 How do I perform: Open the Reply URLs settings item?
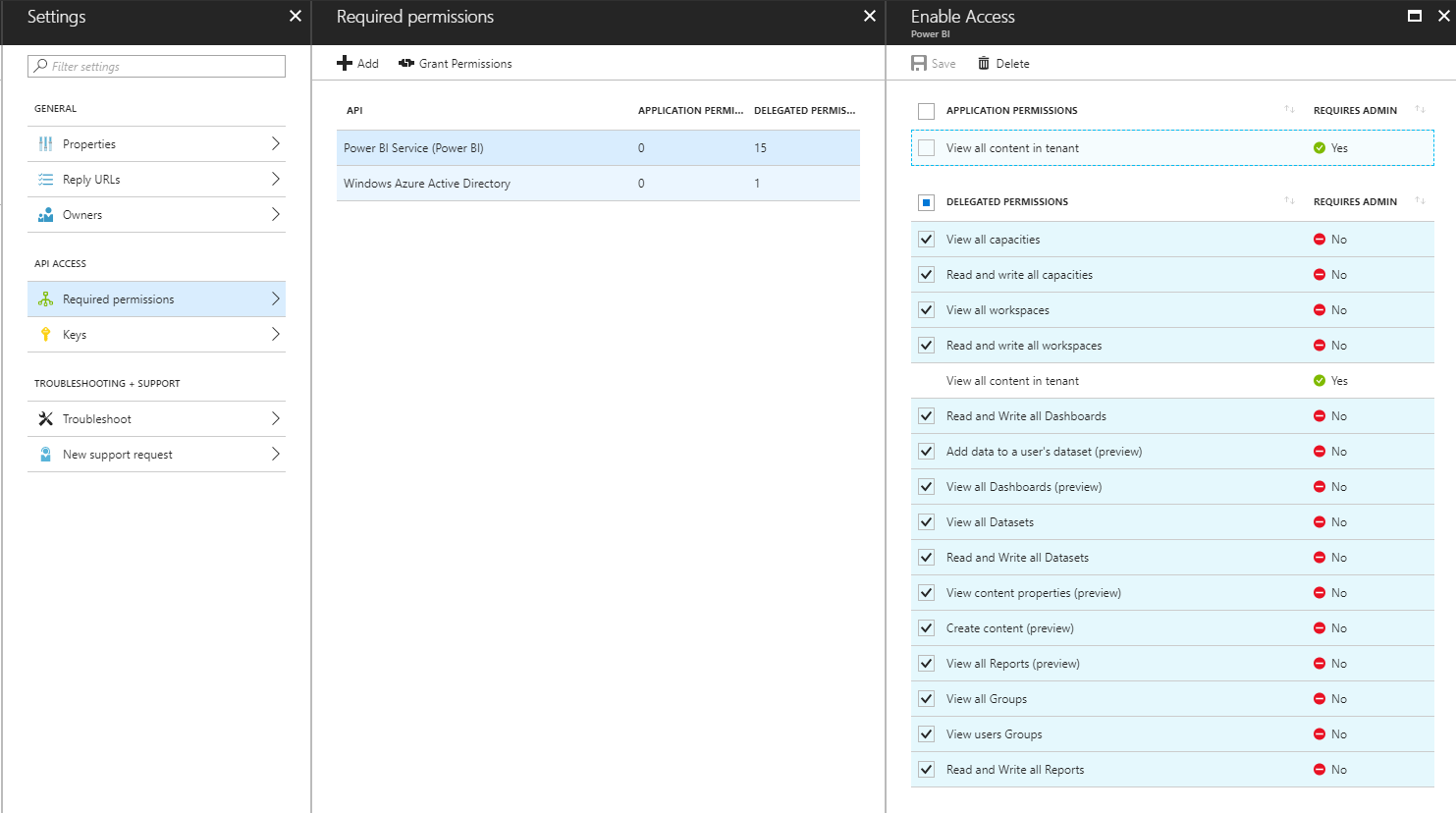pos(156,180)
